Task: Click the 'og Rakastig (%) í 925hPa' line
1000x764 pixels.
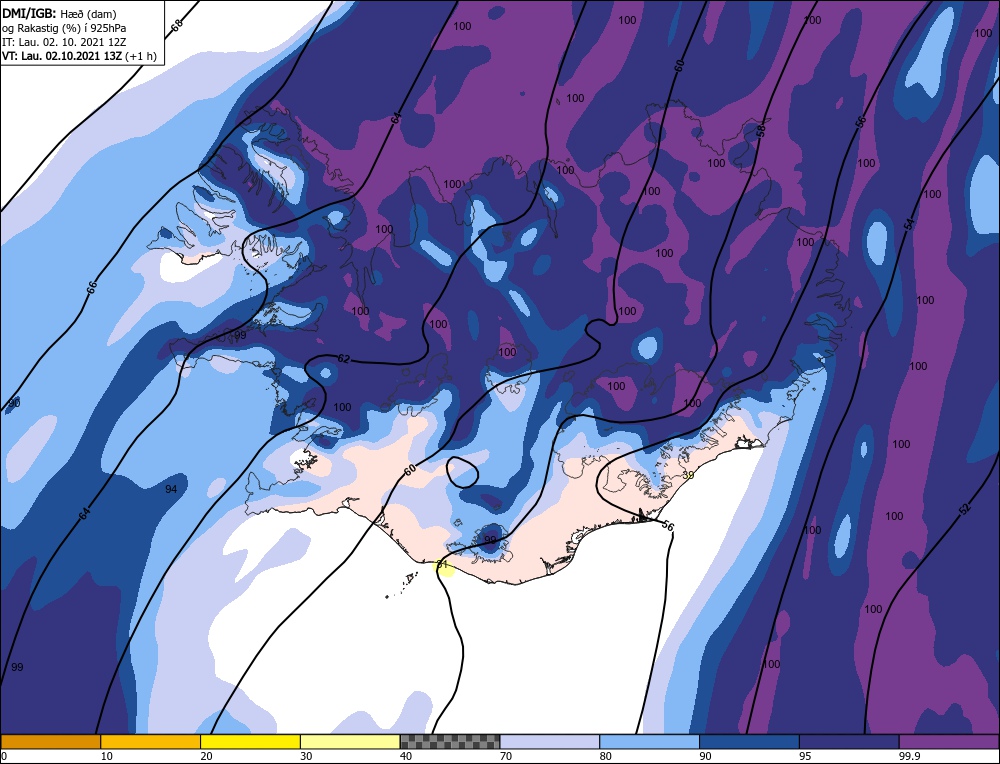Action: 64,27
